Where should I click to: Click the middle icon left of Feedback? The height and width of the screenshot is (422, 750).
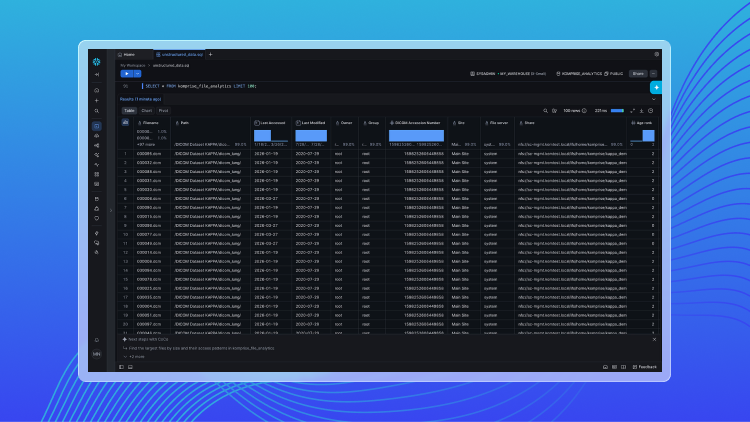click(614, 367)
